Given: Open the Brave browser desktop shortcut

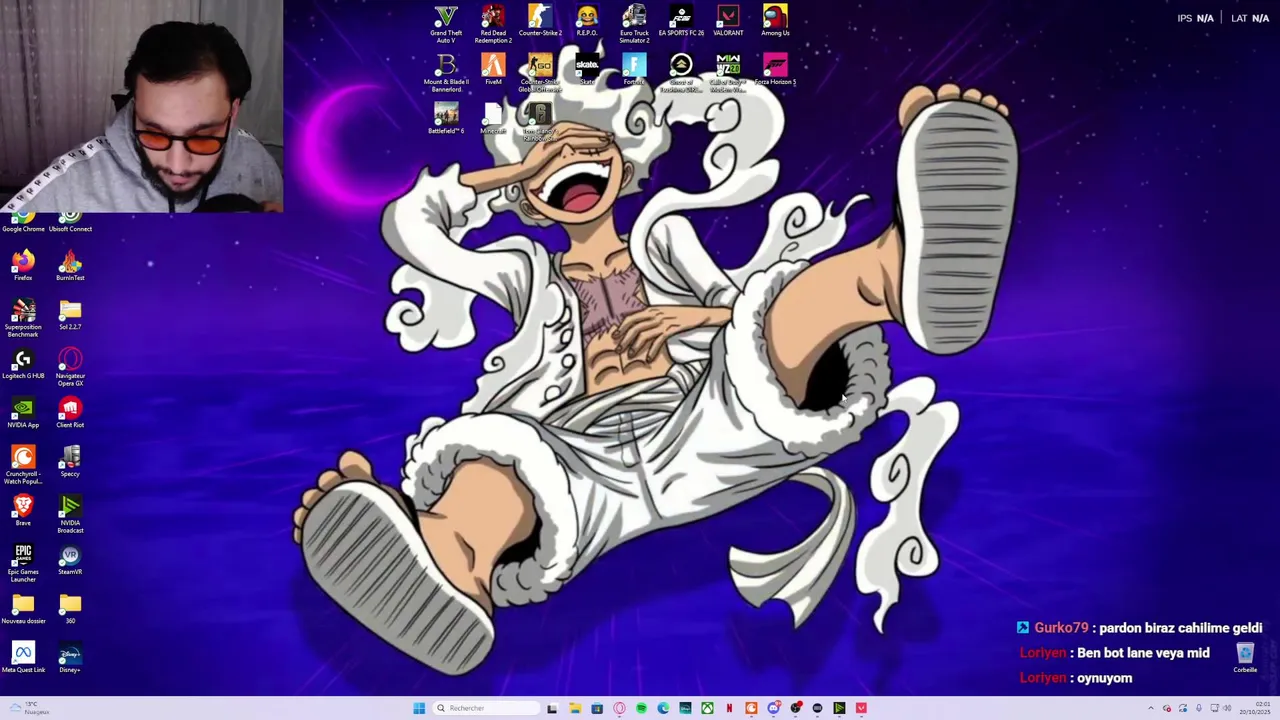Looking at the screenshot, I should pos(23,511).
